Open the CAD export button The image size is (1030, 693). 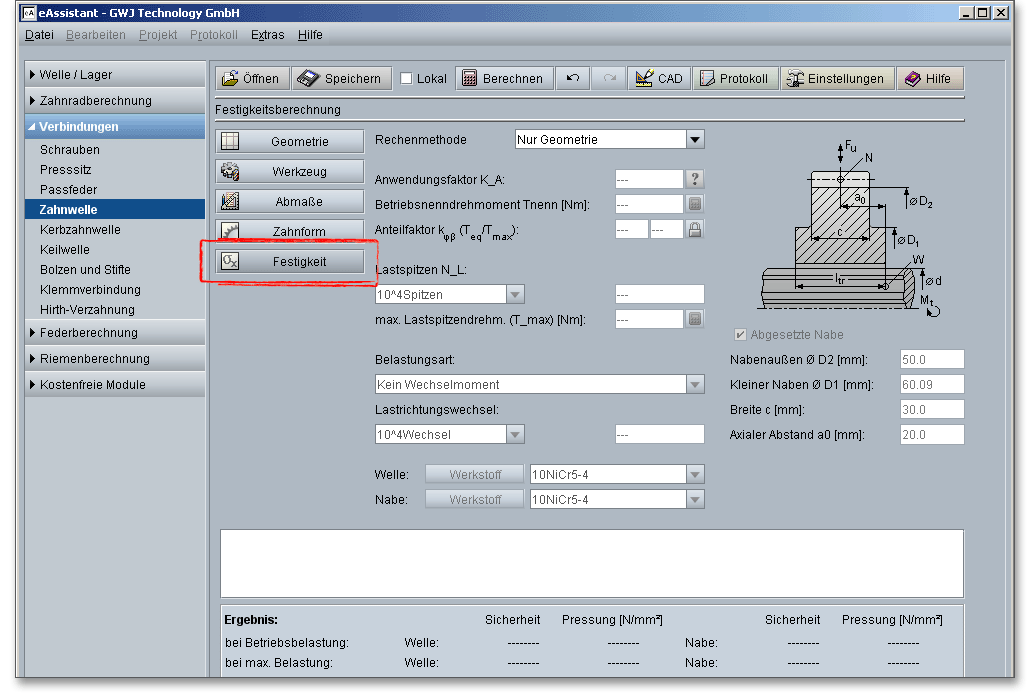coord(659,79)
